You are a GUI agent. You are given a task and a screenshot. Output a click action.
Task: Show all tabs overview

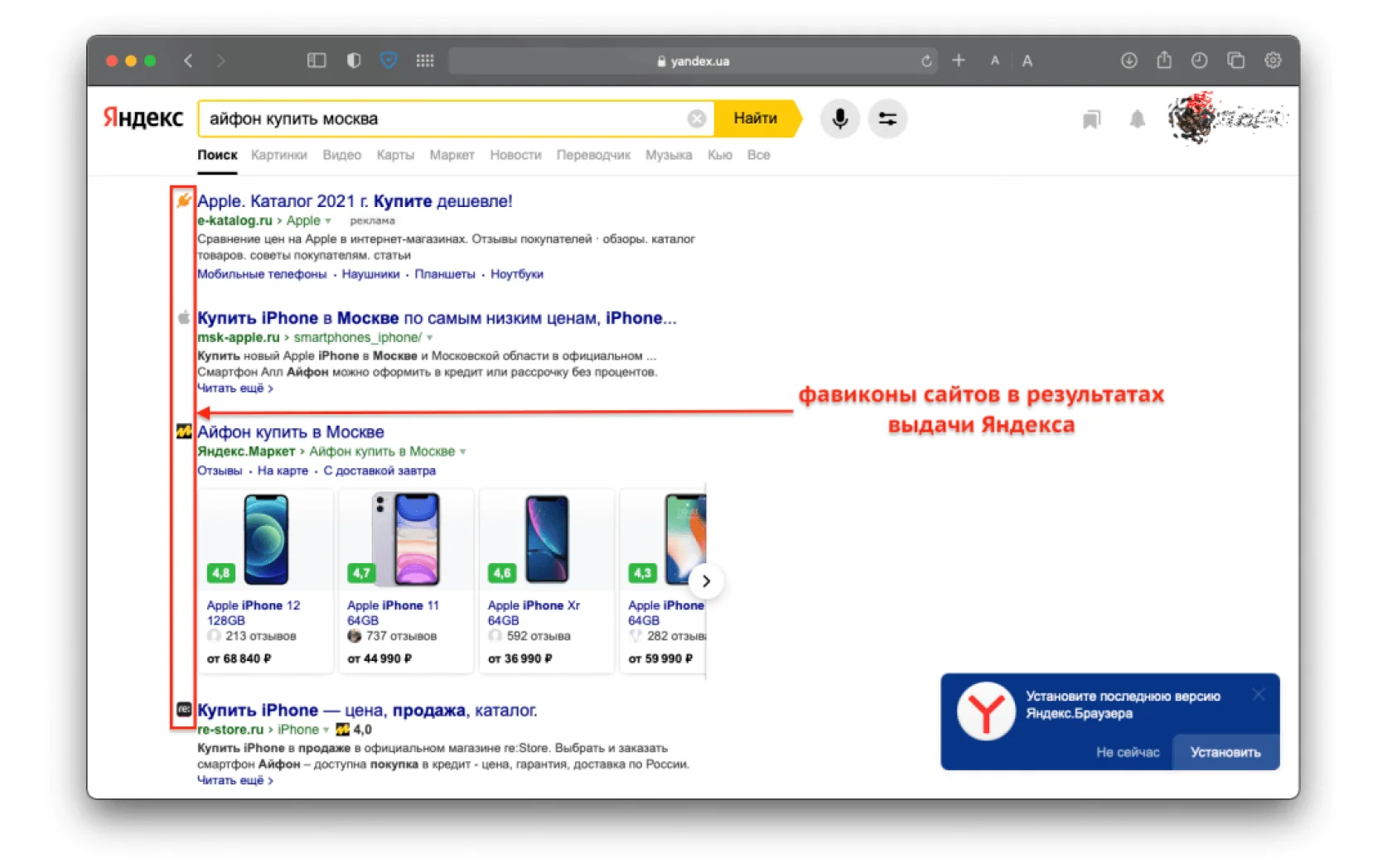coord(1236,60)
